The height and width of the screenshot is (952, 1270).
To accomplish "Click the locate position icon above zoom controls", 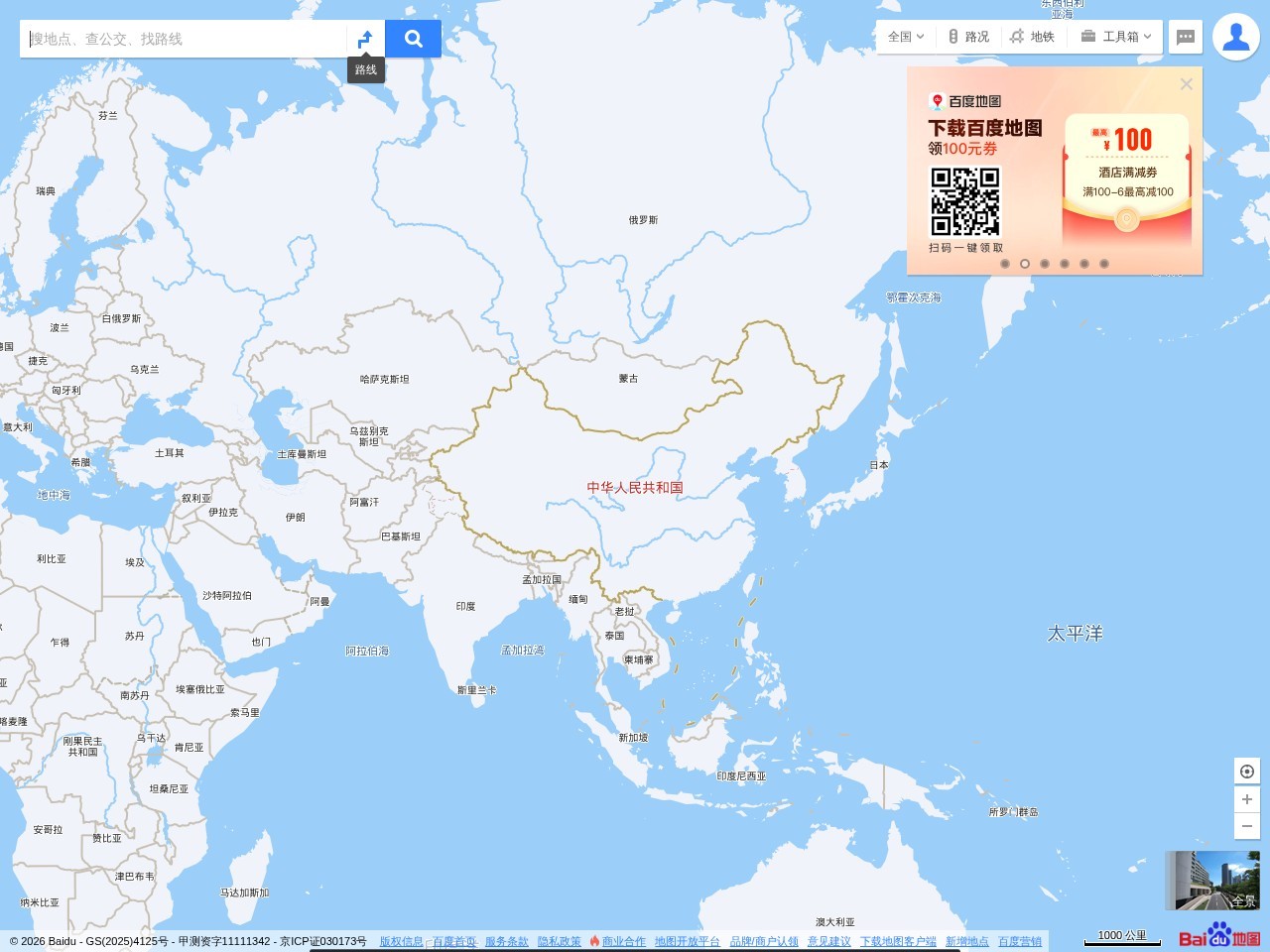I will click(x=1247, y=771).
